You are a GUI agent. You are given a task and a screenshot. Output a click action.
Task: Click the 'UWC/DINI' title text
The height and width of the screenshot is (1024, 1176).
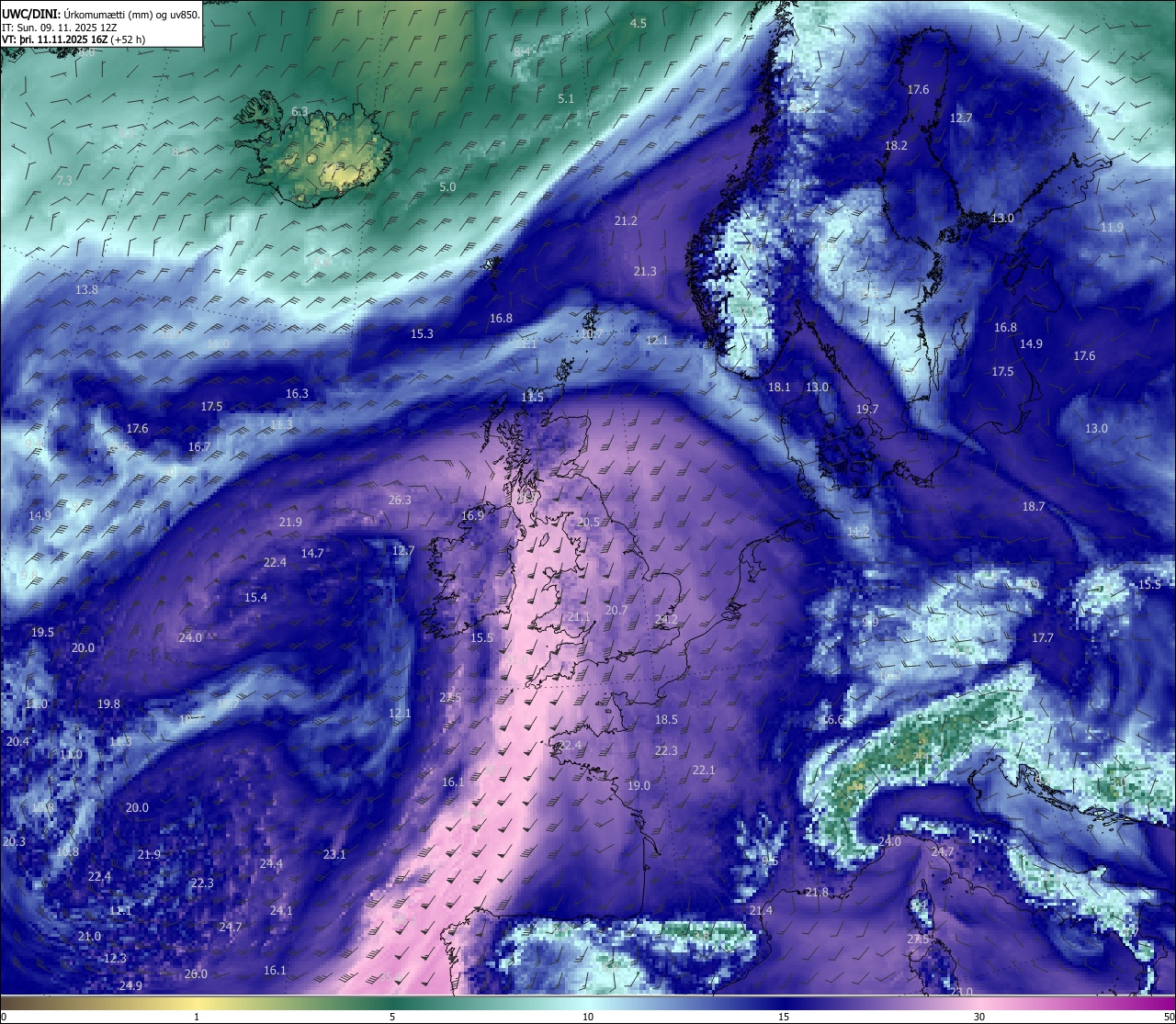(31, 14)
